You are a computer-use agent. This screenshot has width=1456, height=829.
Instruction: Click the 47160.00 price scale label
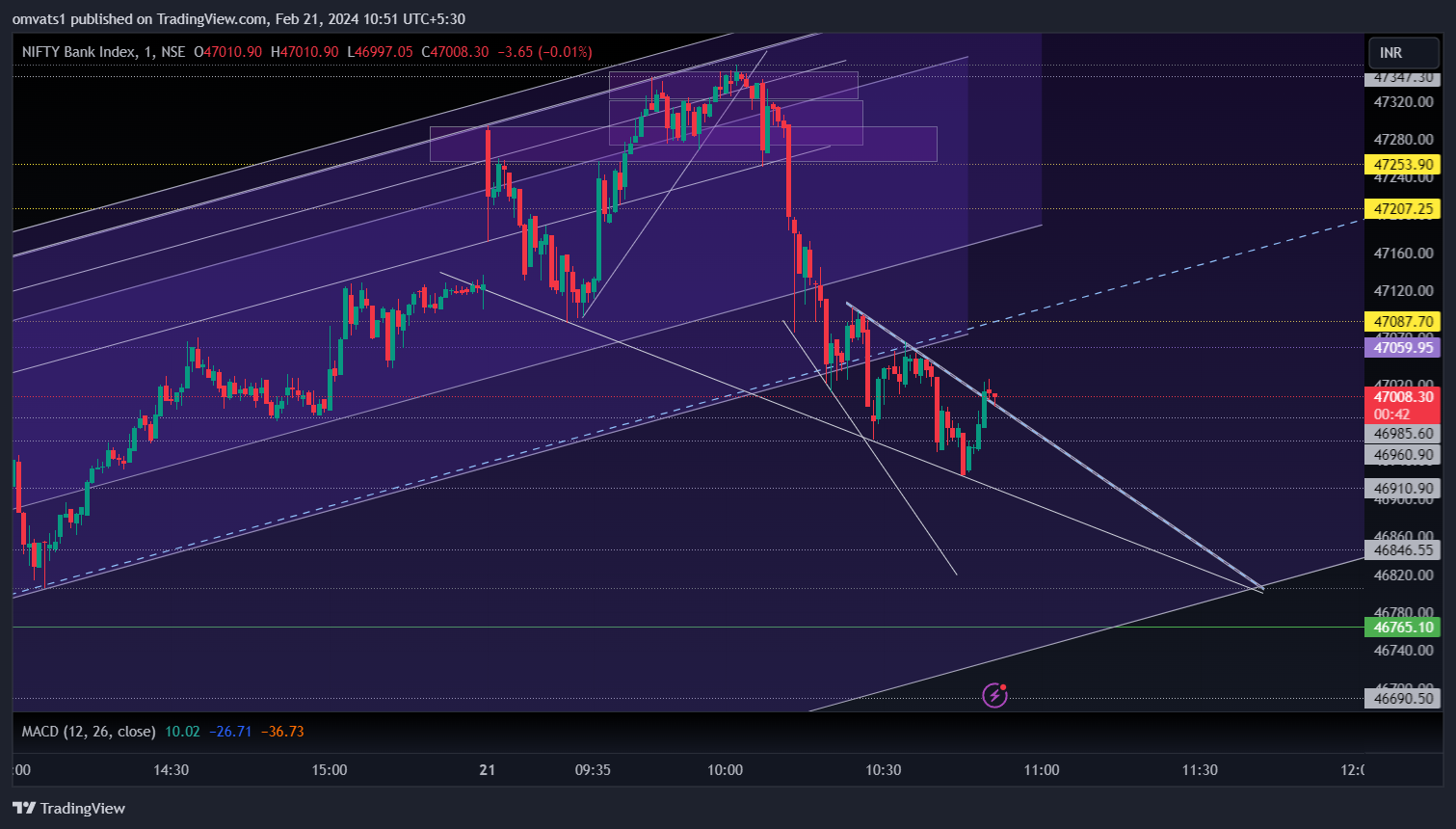click(1403, 254)
